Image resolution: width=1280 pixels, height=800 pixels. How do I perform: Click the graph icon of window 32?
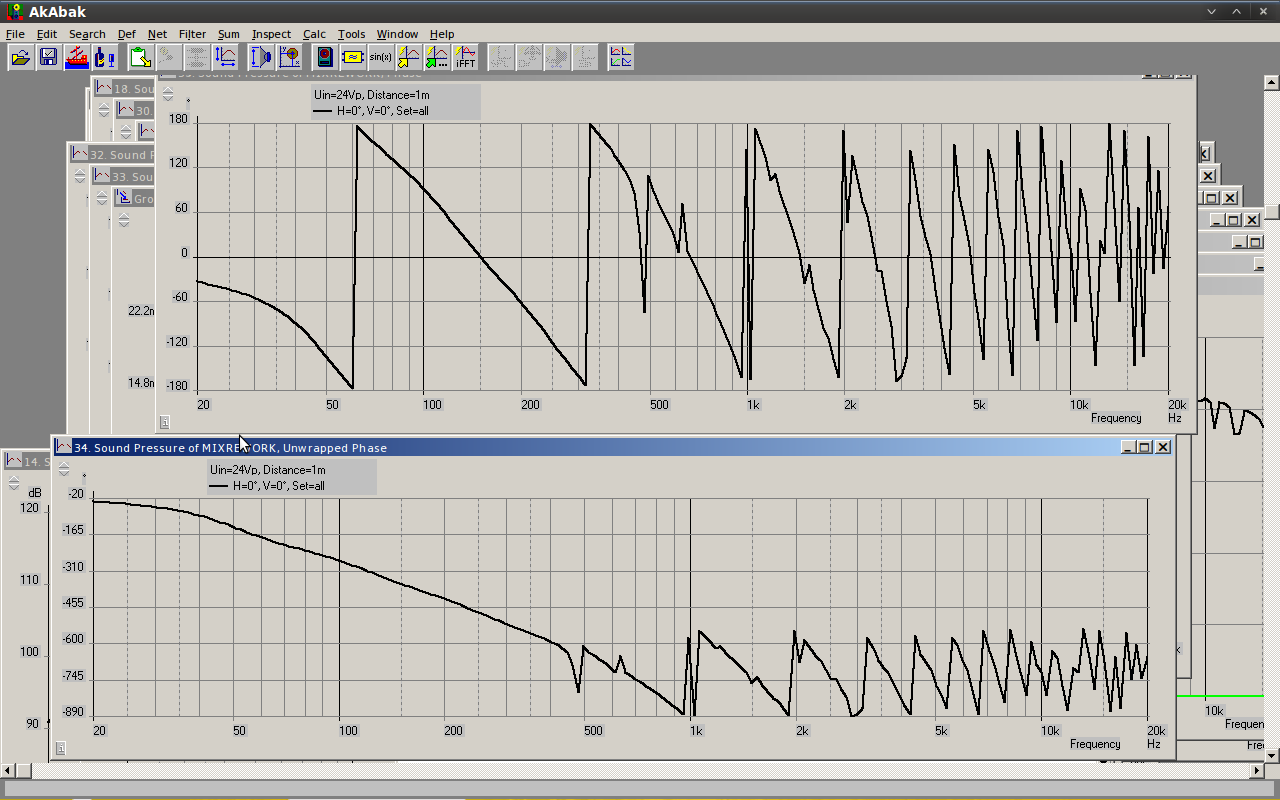click(79, 155)
